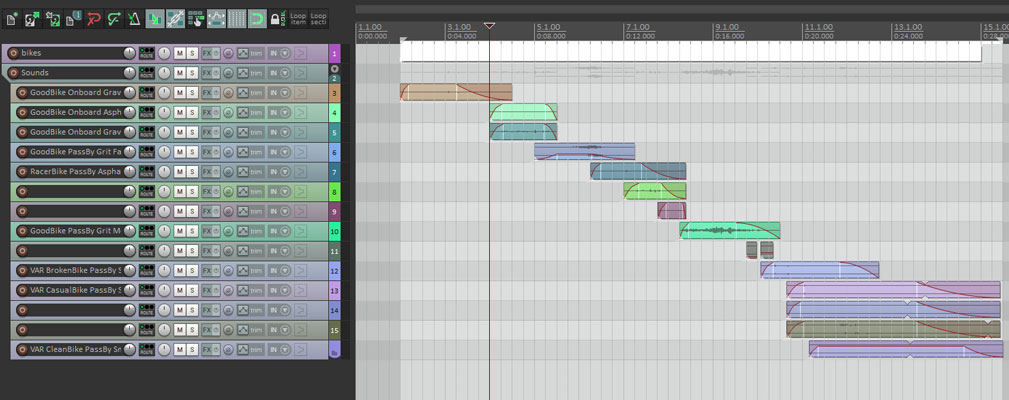Toggle the item grouping chain-link icon
1009x400 pixels.
(x=176, y=18)
